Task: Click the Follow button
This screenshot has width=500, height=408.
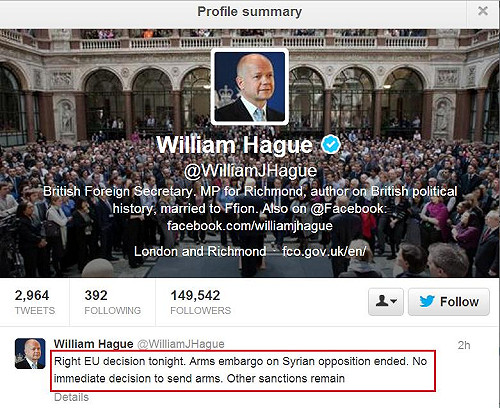Action: pos(449,302)
